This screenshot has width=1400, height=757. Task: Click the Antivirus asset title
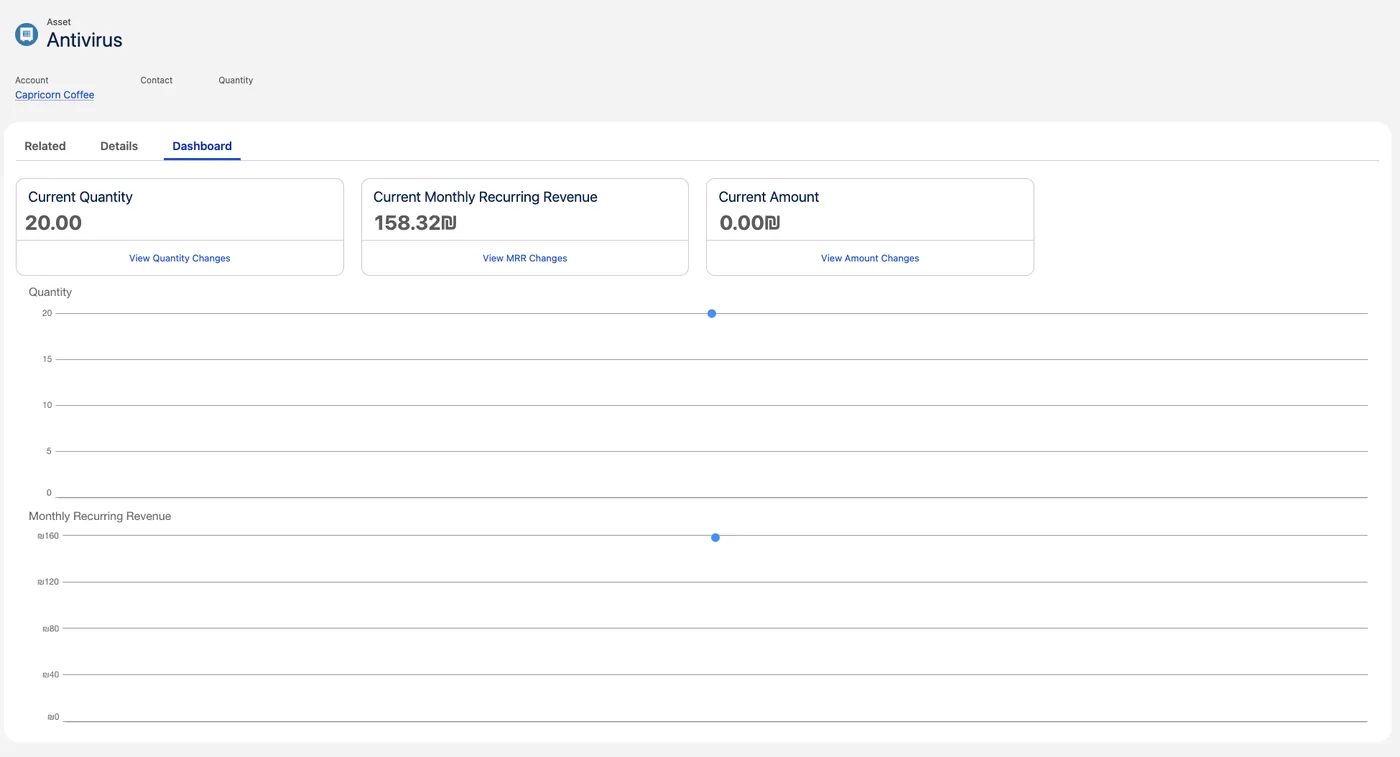click(x=85, y=40)
